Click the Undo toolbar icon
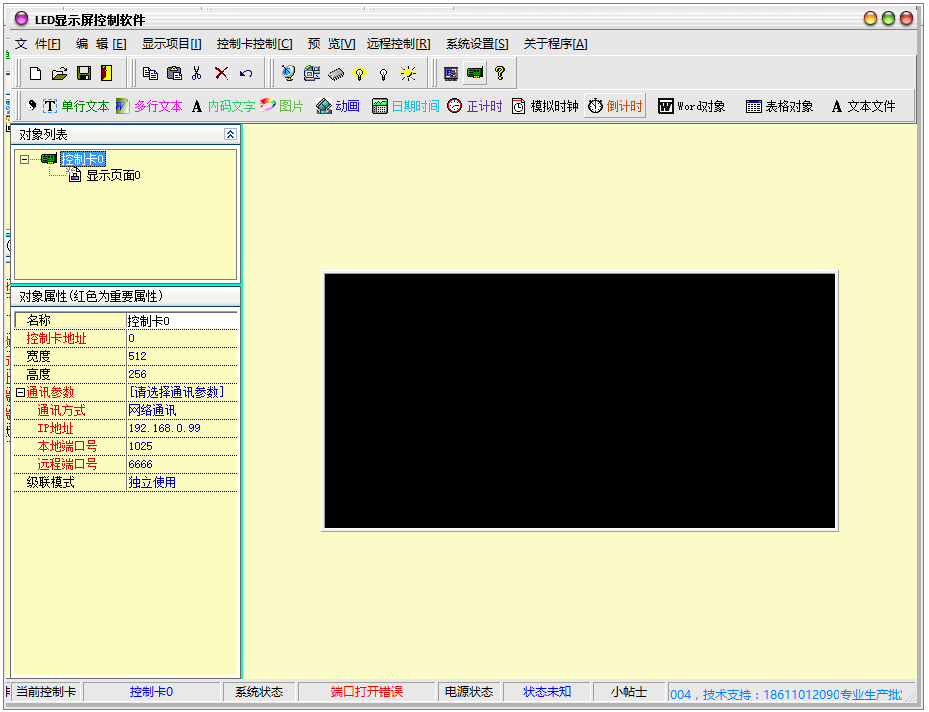 point(244,72)
